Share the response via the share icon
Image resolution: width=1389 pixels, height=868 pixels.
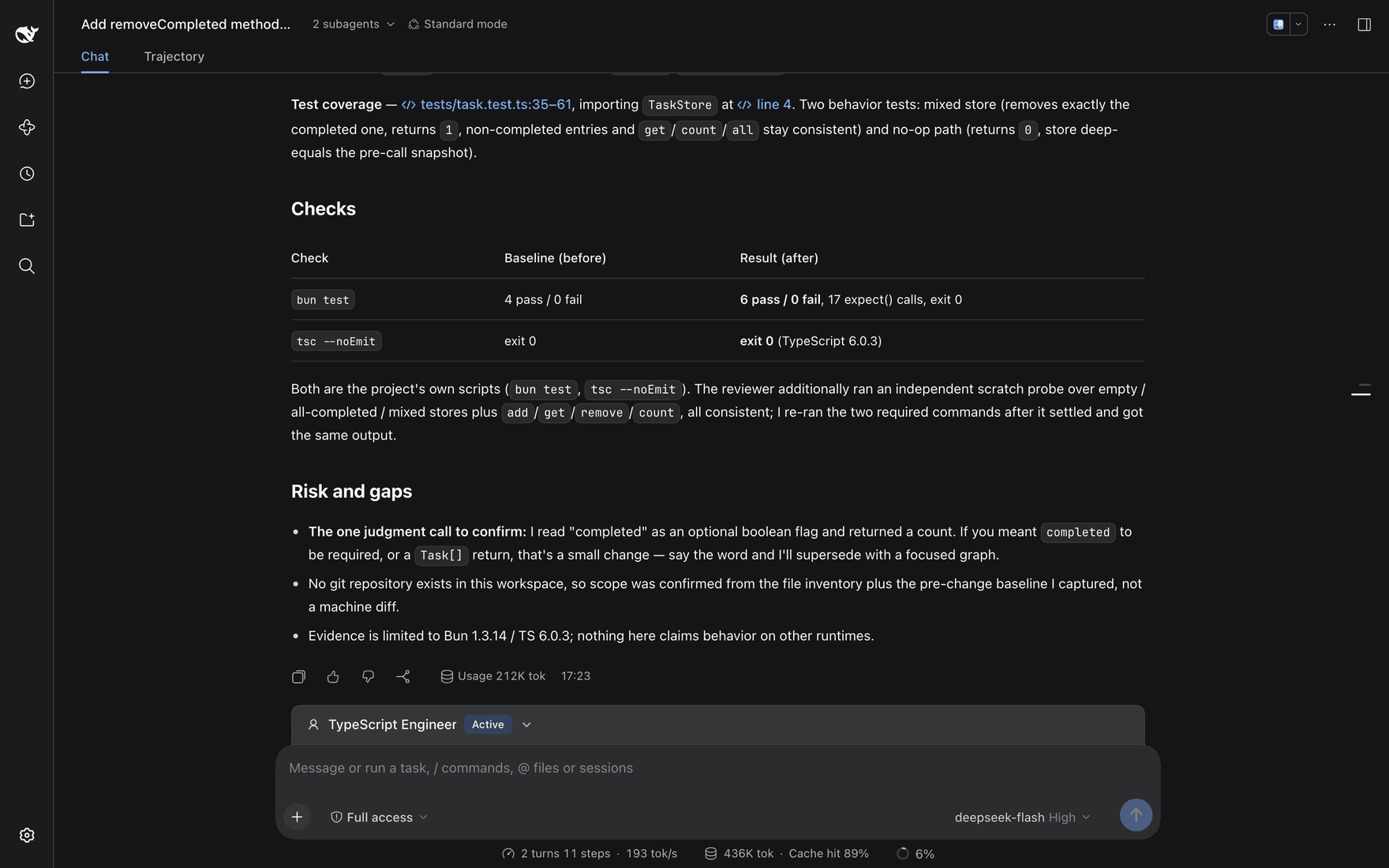[403, 676]
